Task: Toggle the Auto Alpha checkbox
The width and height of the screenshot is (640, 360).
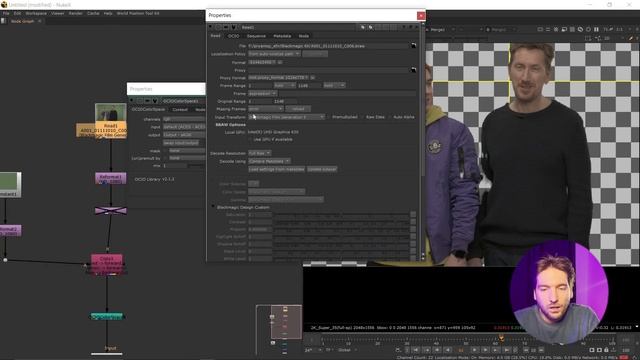Action: pyautogui.click(x=391, y=117)
